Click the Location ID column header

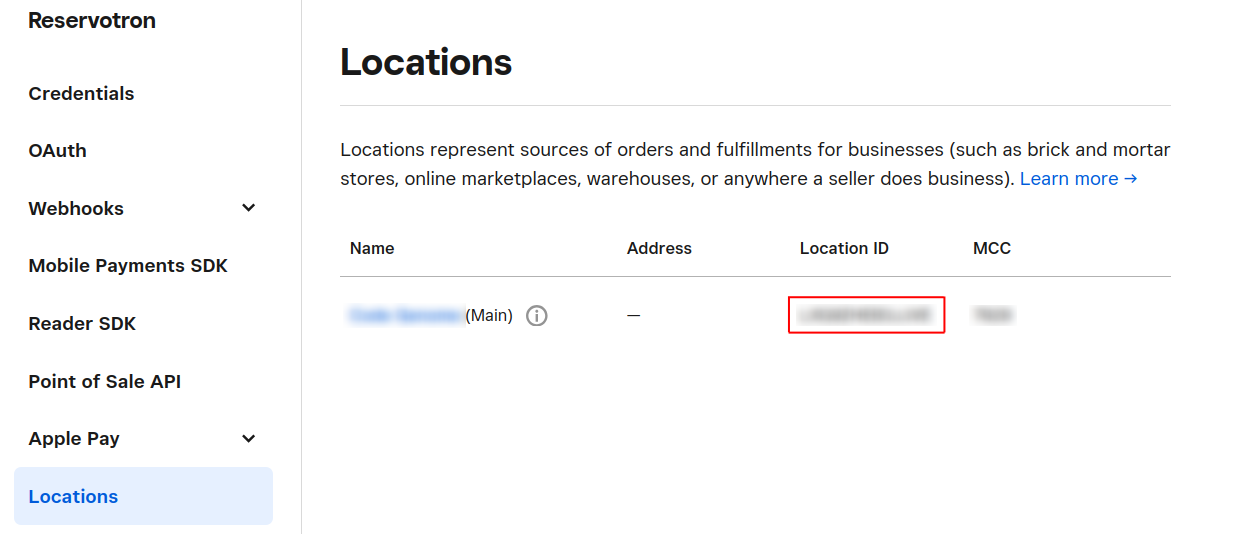(844, 248)
